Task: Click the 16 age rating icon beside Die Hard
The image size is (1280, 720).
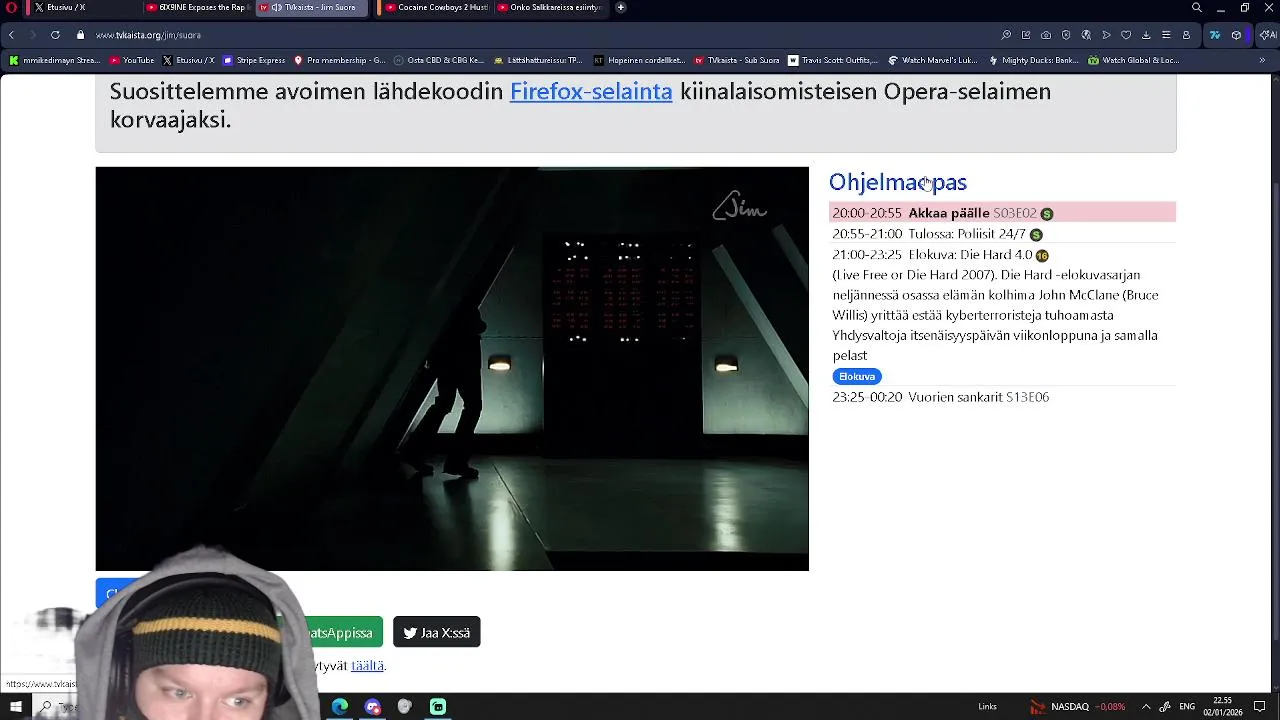Action: pyautogui.click(x=1042, y=255)
